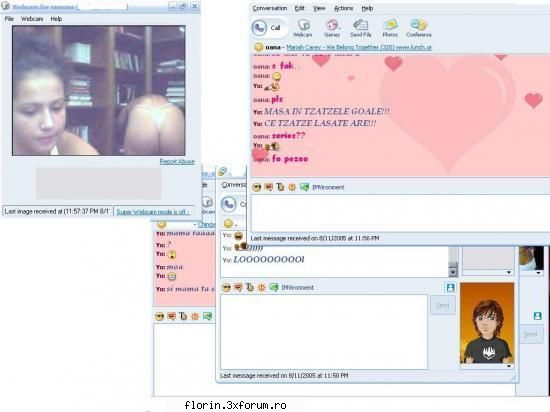Open the Actions menu

click(x=343, y=8)
